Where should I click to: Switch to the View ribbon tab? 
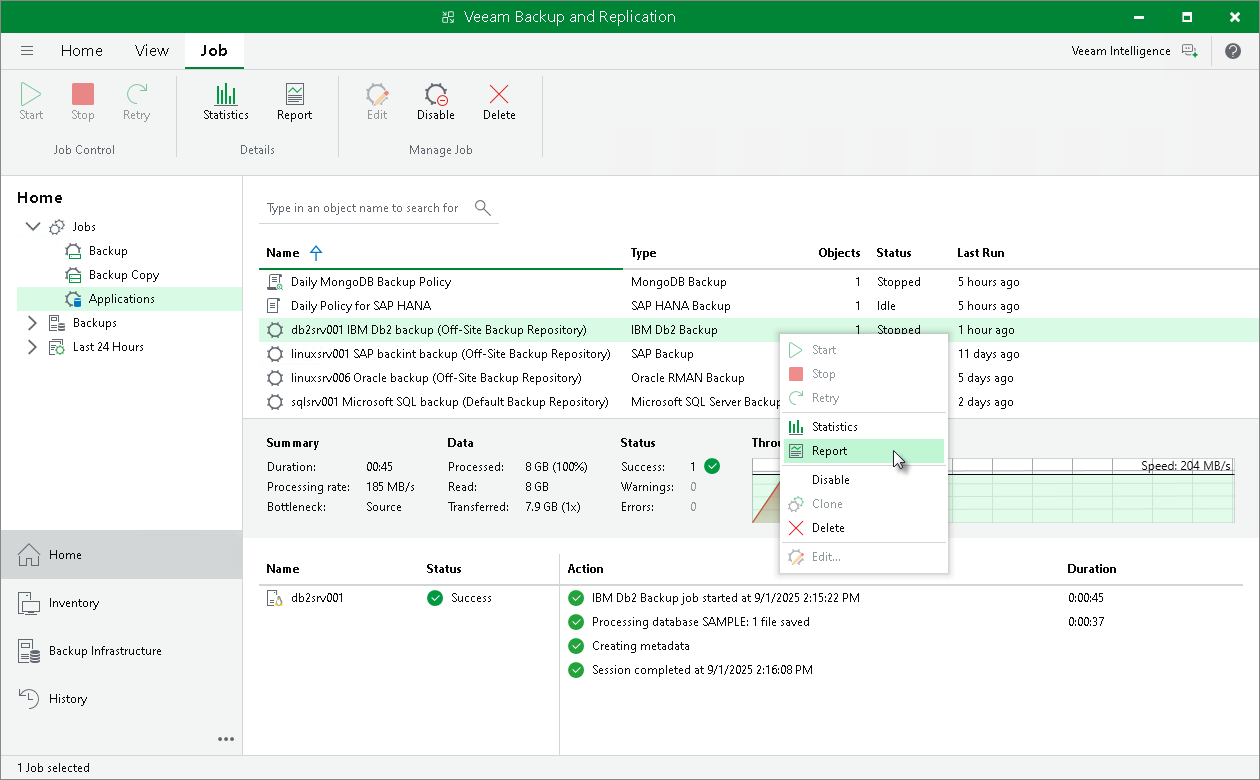point(151,50)
